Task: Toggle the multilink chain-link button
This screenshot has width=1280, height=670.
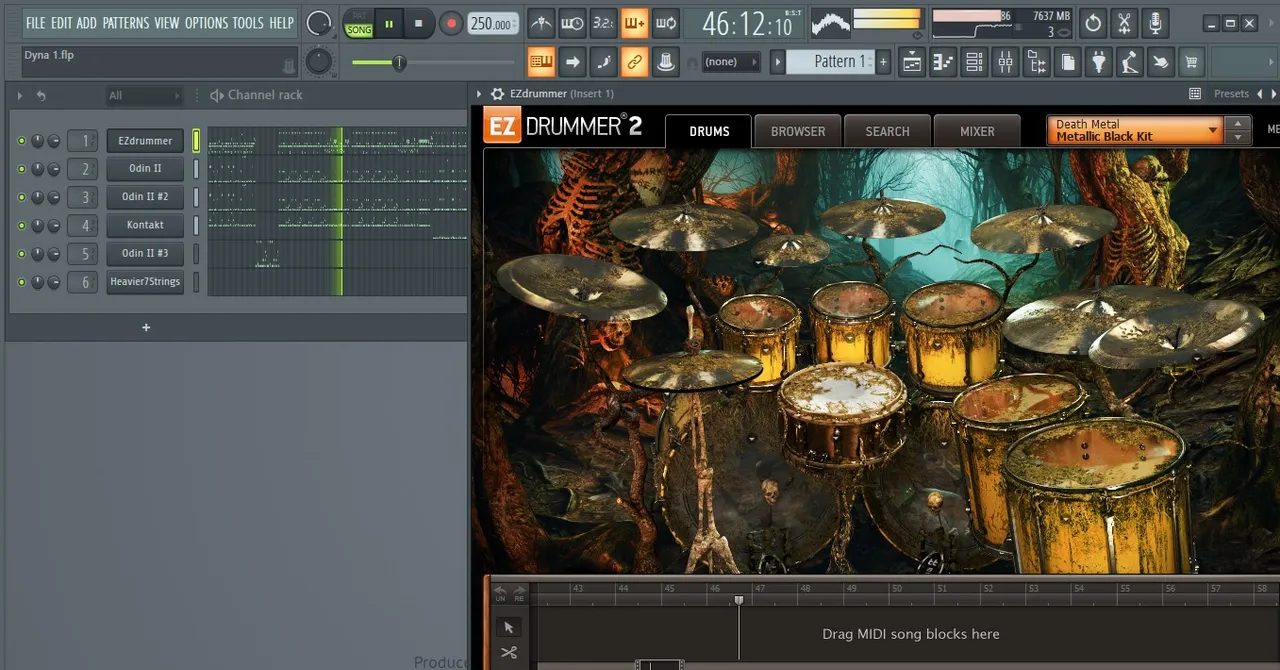Action: click(x=634, y=62)
